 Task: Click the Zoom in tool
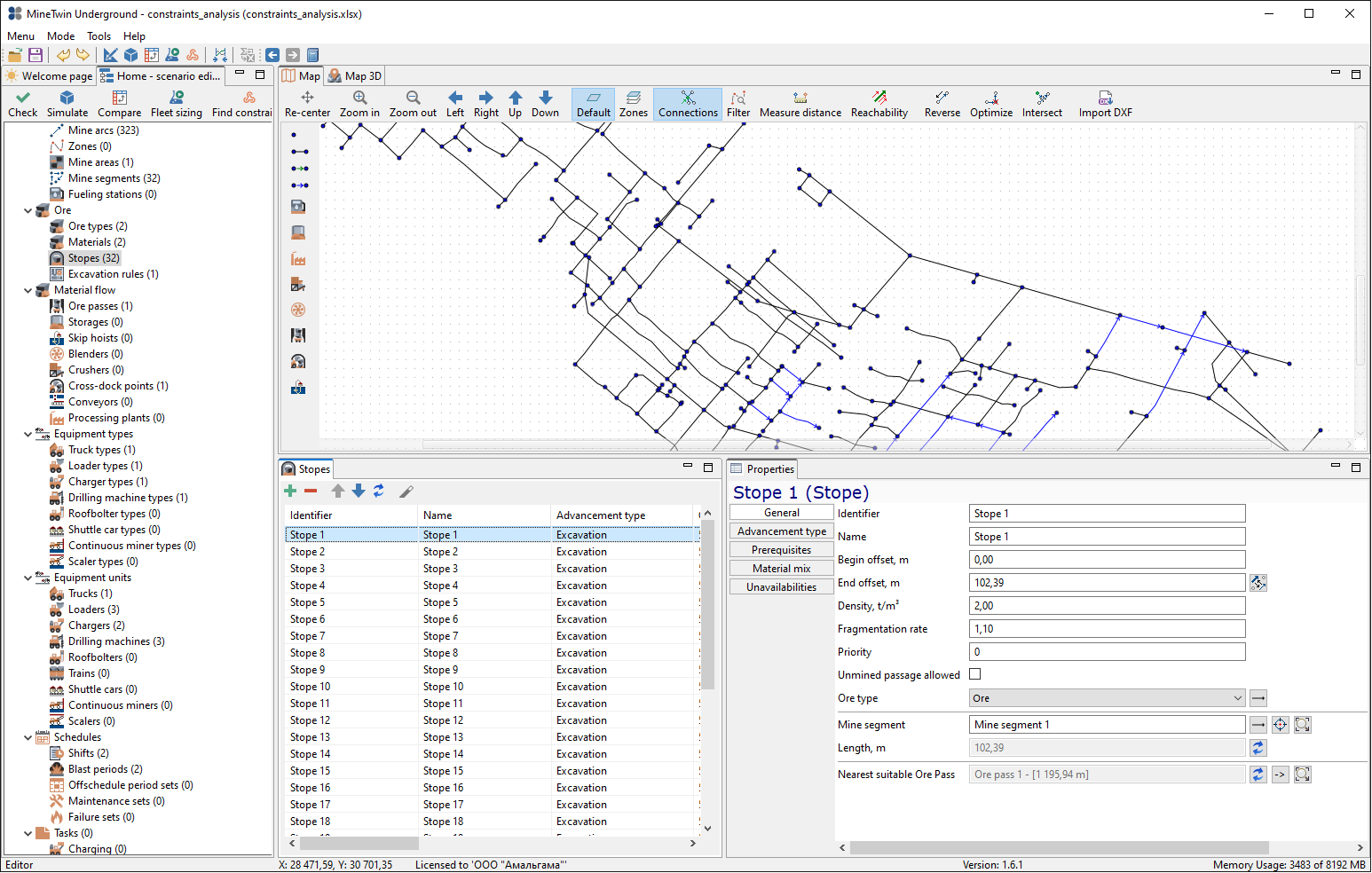pyautogui.click(x=359, y=104)
